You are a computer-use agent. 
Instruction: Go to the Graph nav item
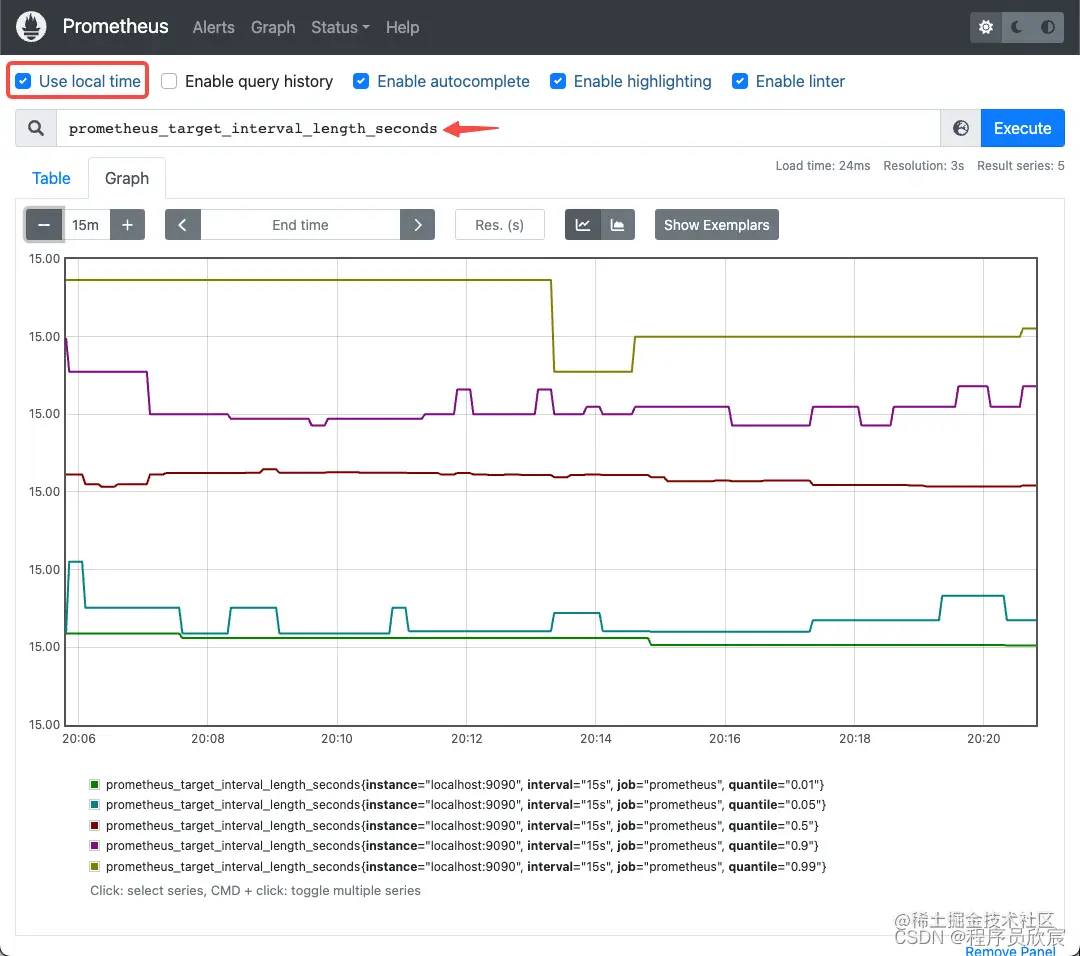pos(273,27)
